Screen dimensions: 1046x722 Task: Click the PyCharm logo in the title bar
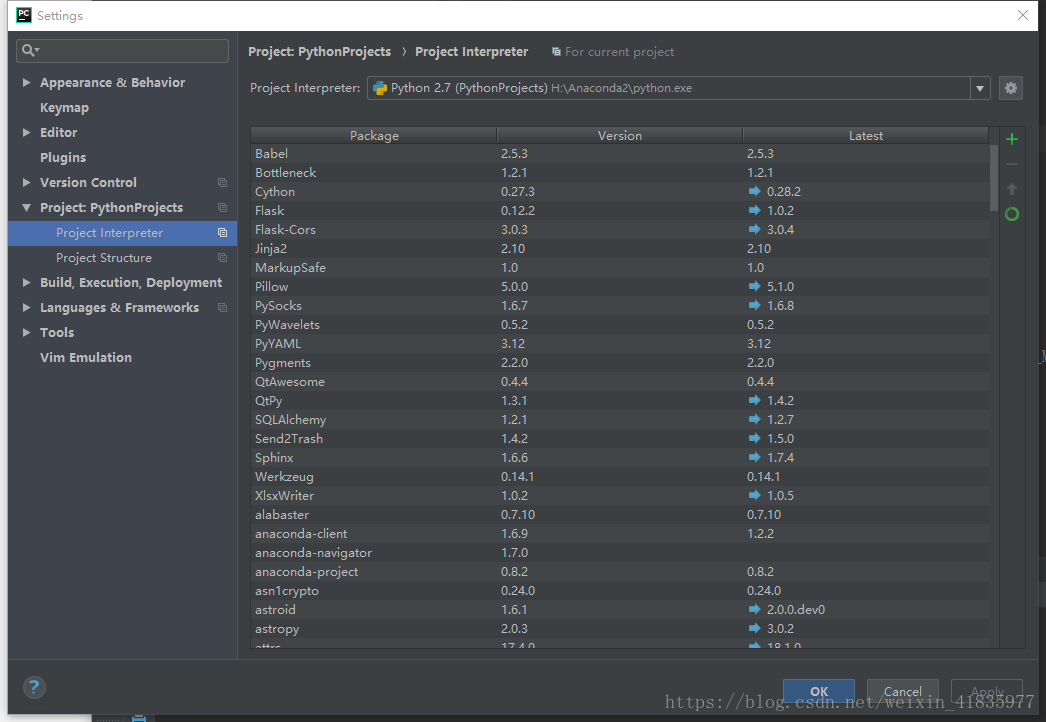coord(24,15)
